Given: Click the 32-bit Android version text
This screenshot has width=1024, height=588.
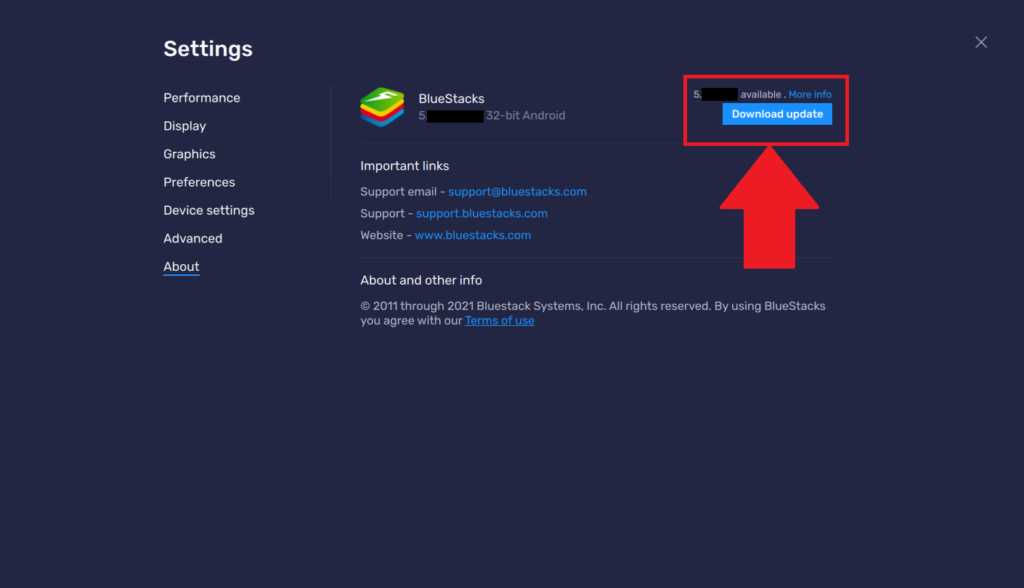Looking at the screenshot, I should tap(526, 116).
